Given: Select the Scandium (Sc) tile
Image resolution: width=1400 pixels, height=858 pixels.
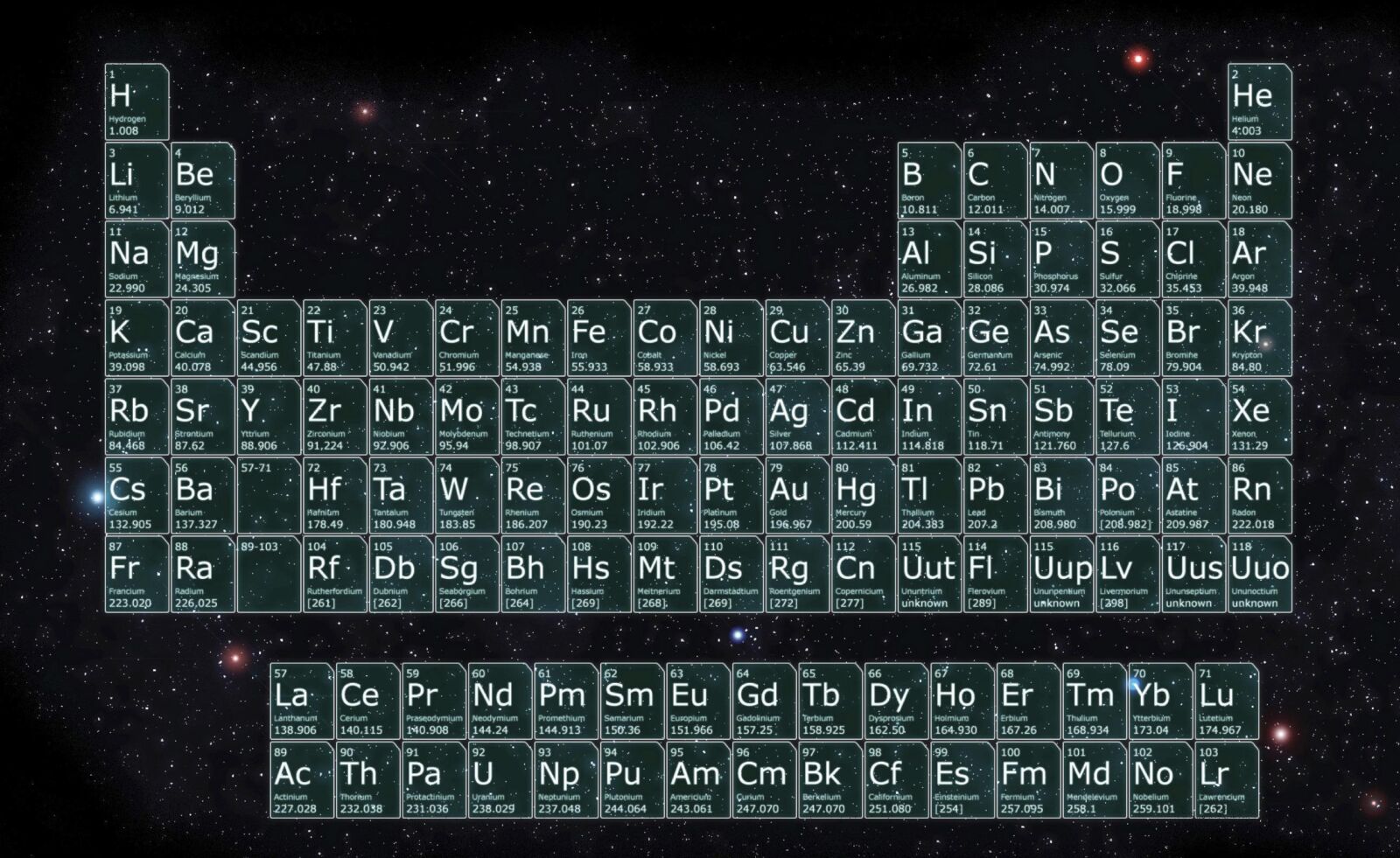Looking at the screenshot, I should tap(269, 338).
